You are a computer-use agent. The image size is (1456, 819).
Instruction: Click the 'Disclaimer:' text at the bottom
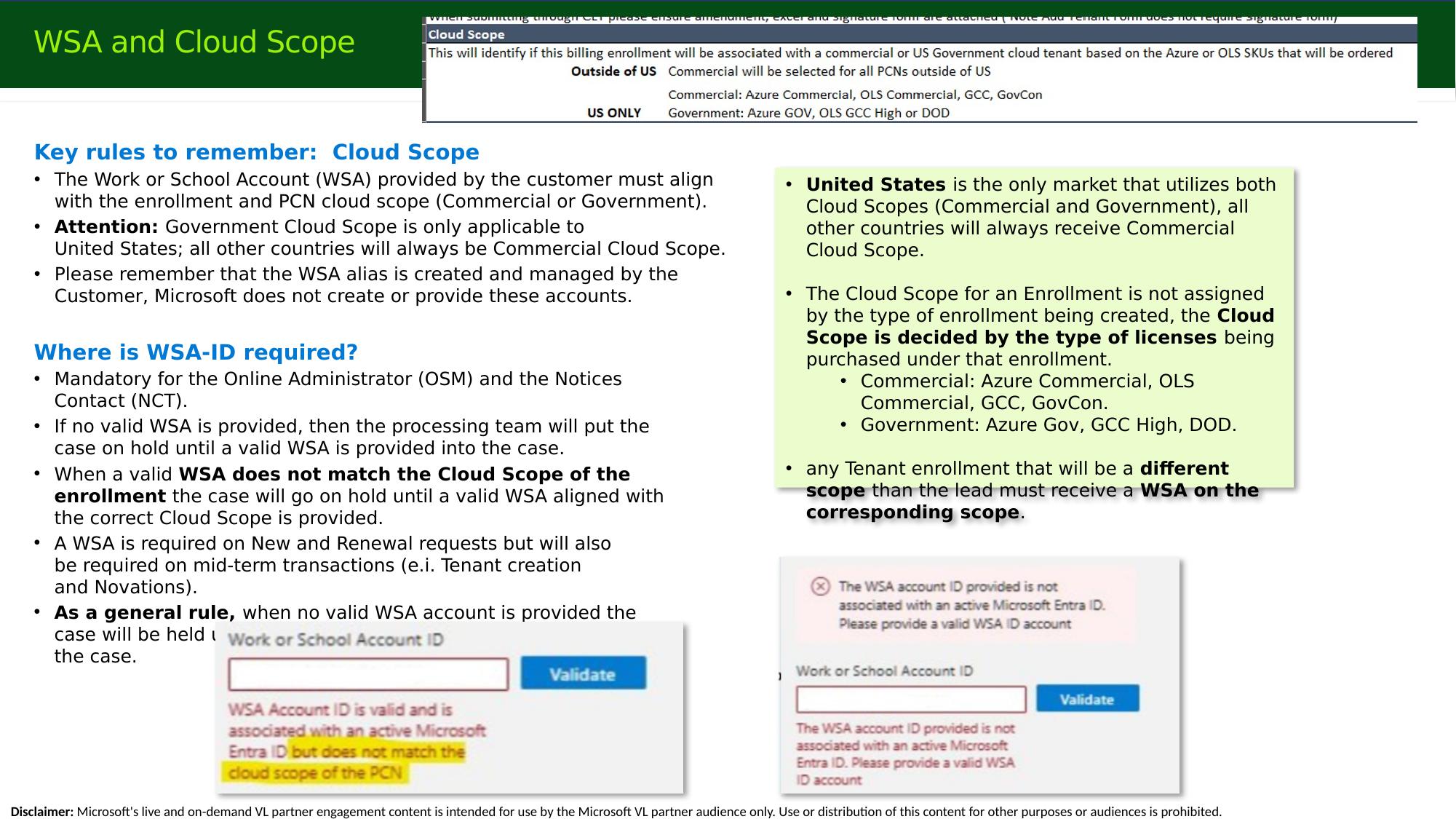(42, 812)
